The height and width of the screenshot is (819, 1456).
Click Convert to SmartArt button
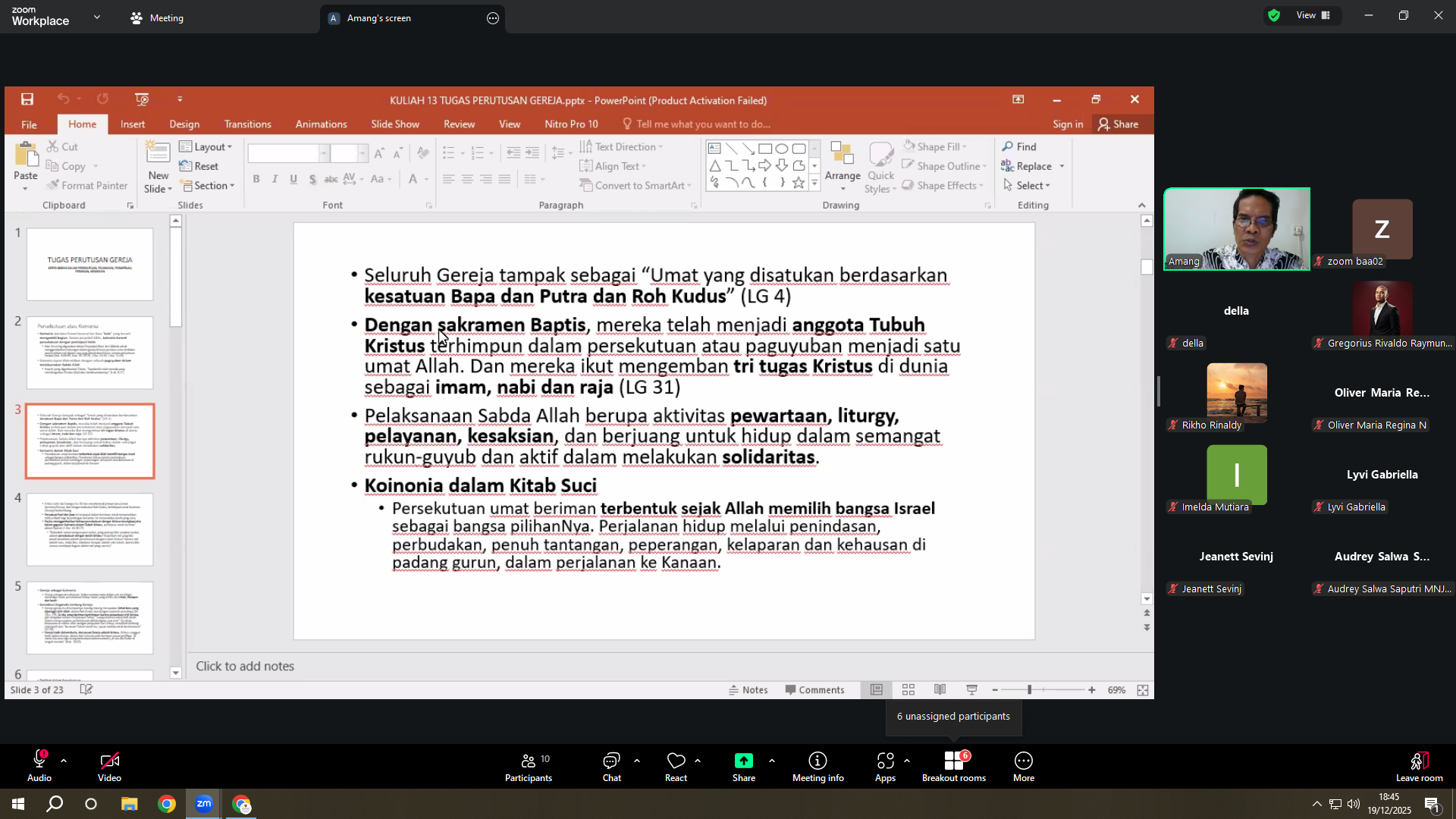pyautogui.click(x=635, y=186)
